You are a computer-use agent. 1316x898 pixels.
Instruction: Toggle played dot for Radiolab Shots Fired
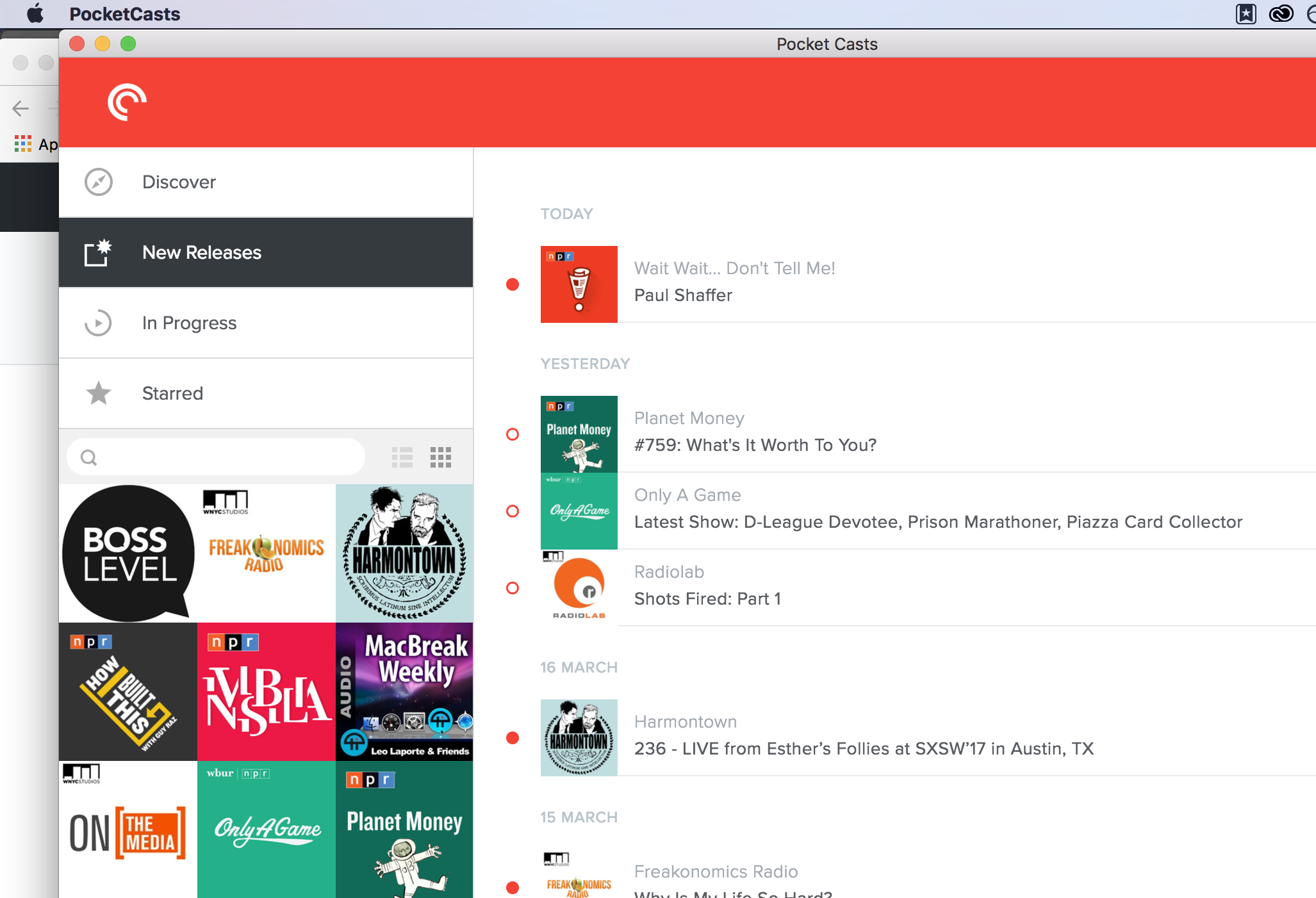pos(513,588)
